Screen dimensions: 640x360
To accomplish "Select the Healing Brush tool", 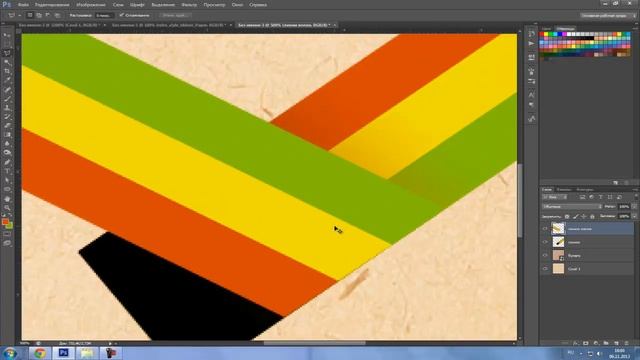I will (x=7, y=90).
